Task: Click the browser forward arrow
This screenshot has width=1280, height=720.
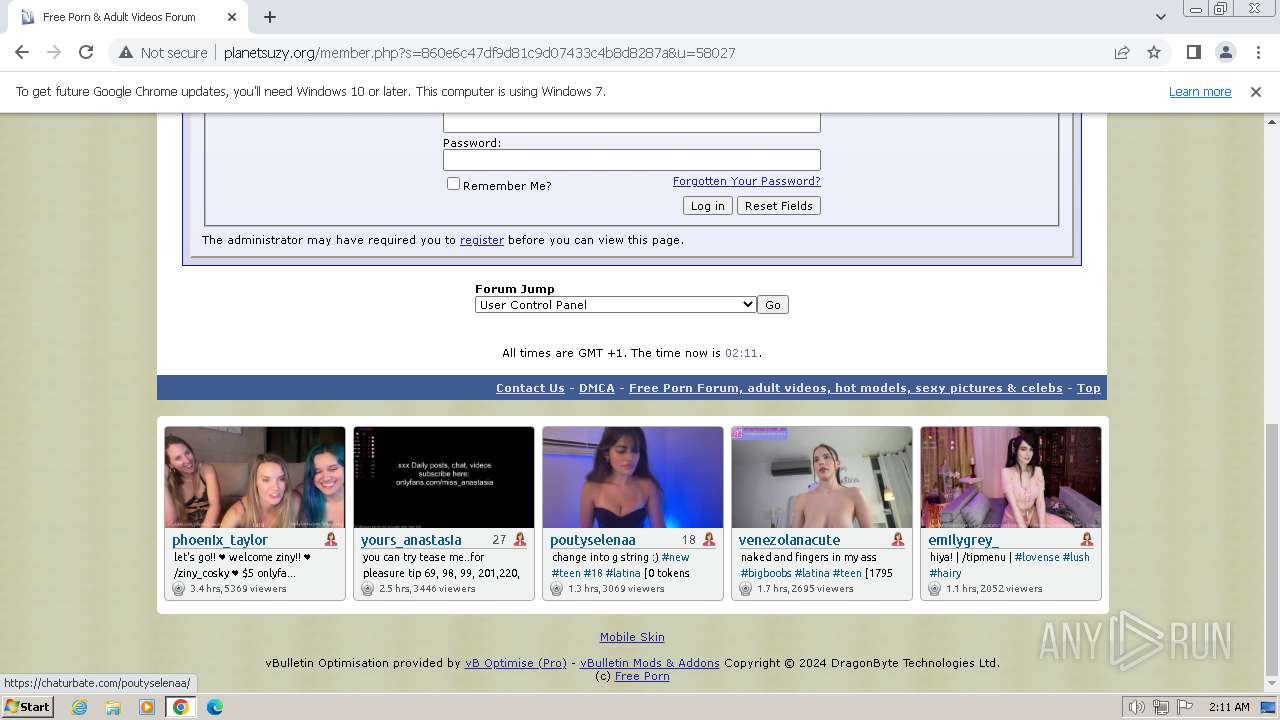Action: pyautogui.click(x=54, y=52)
